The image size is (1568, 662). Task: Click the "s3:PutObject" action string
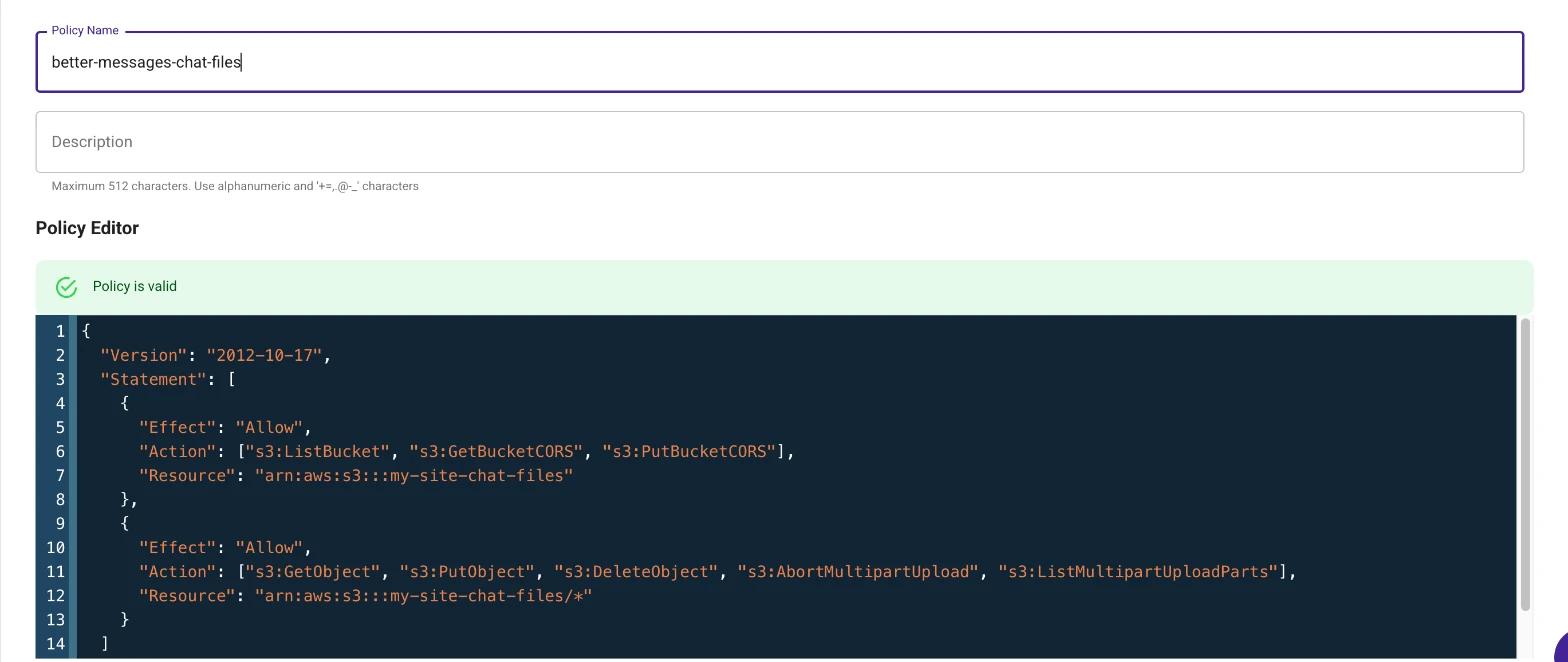pos(468,571)
